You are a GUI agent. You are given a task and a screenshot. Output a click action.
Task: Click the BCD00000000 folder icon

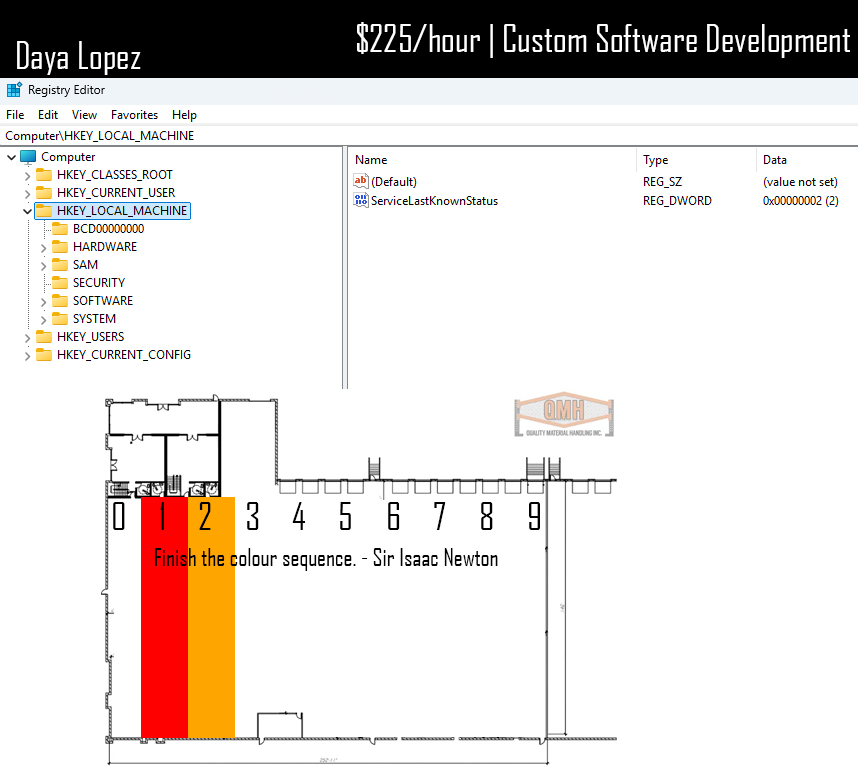click(60, 229)
